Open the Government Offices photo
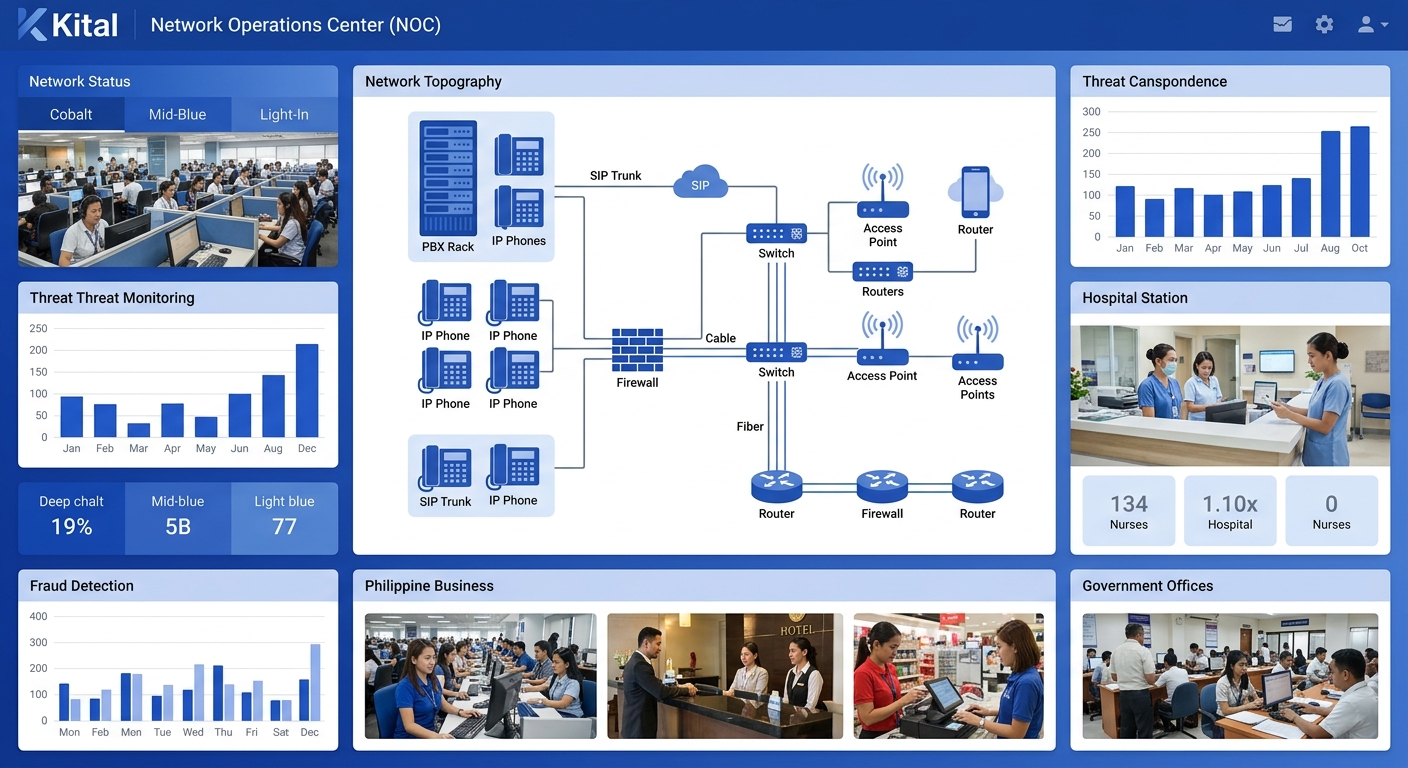The height and width of the screenshot is (768, 1408). 1230,676
